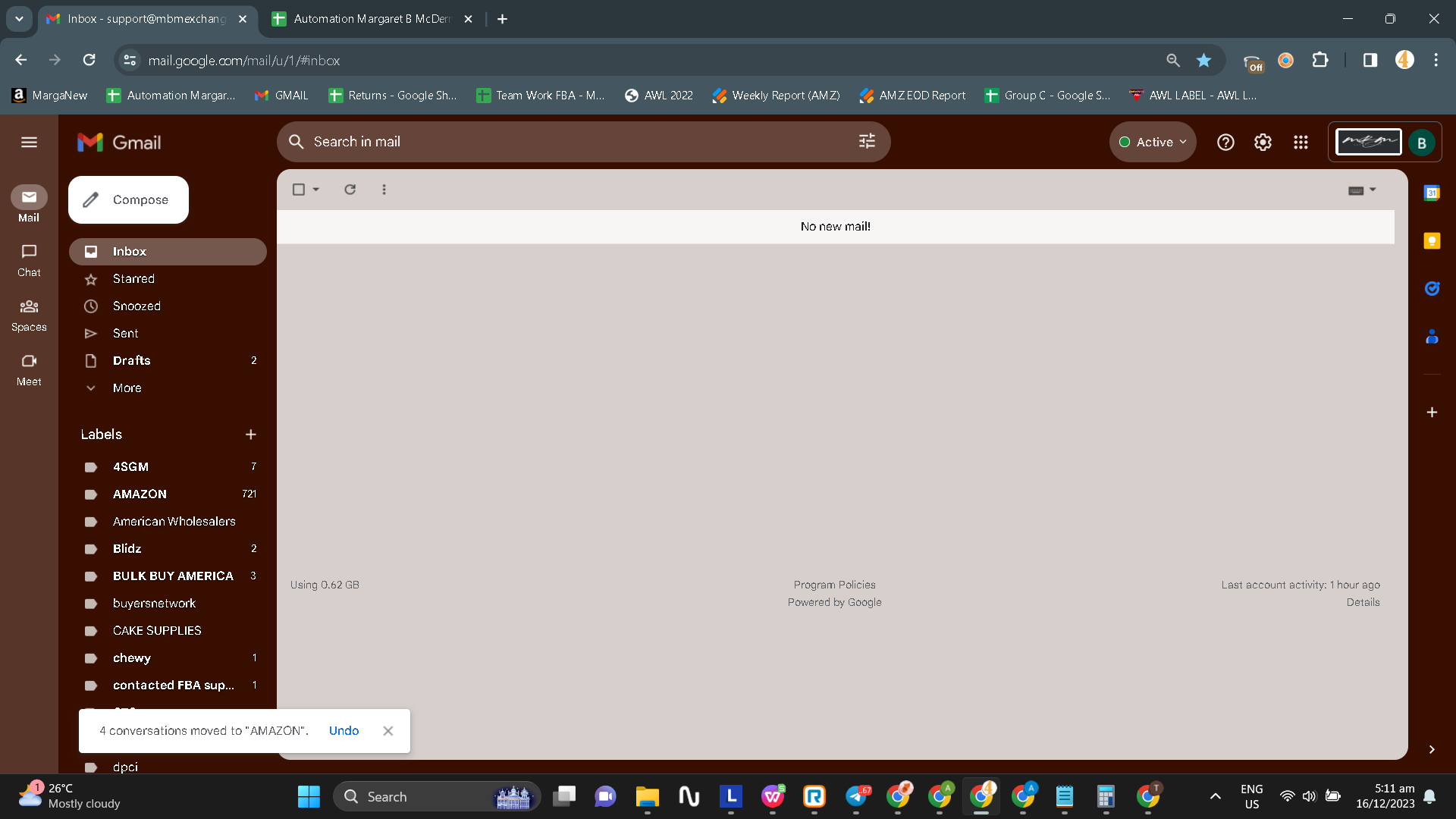Bookmark star icon in address bar

coord(1203,60)
